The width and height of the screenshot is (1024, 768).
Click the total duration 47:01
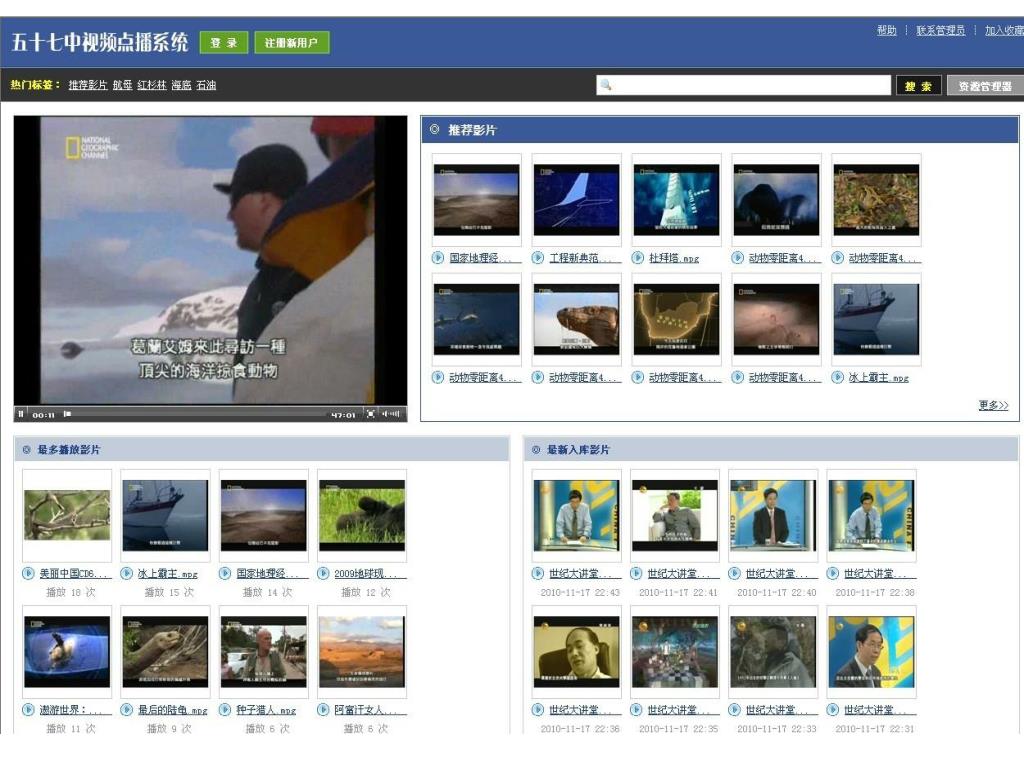(x=344, y=415)
